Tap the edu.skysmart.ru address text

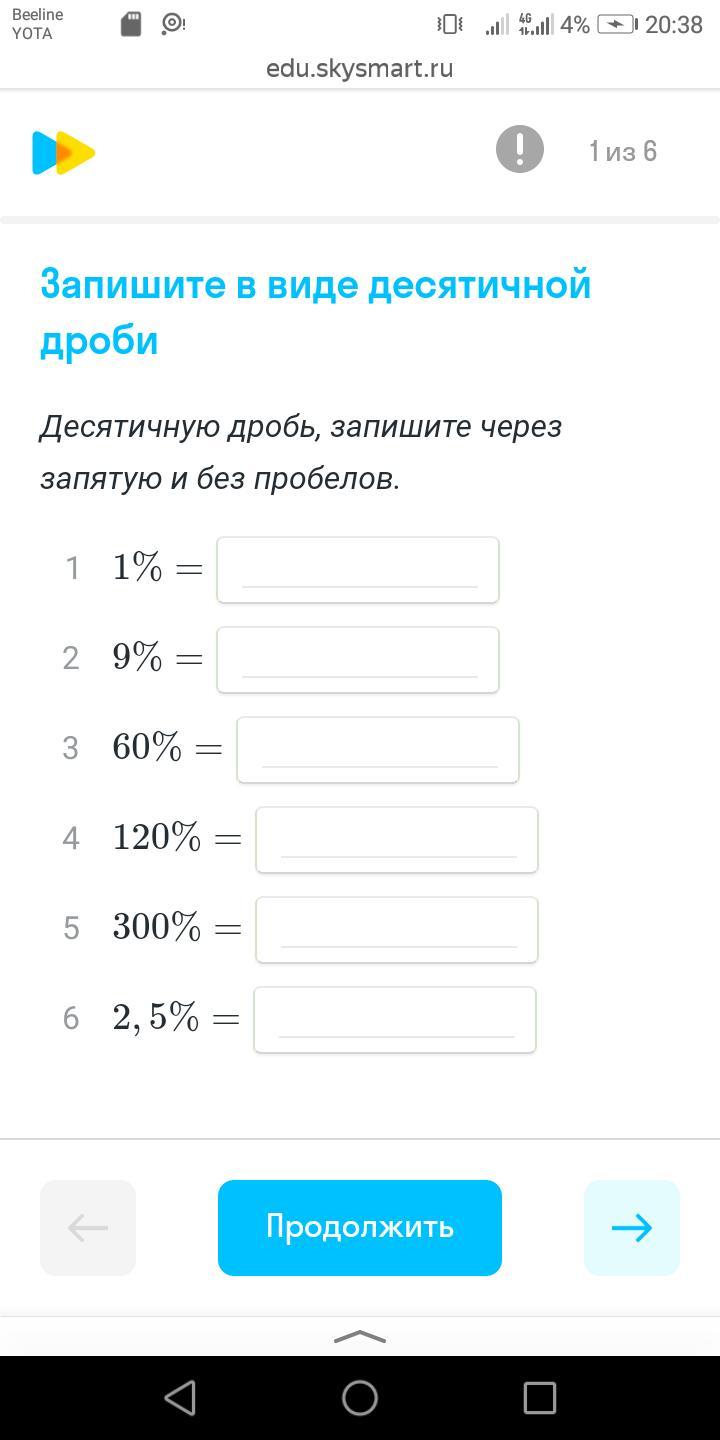pyautogui.click(x=360, y=68)
